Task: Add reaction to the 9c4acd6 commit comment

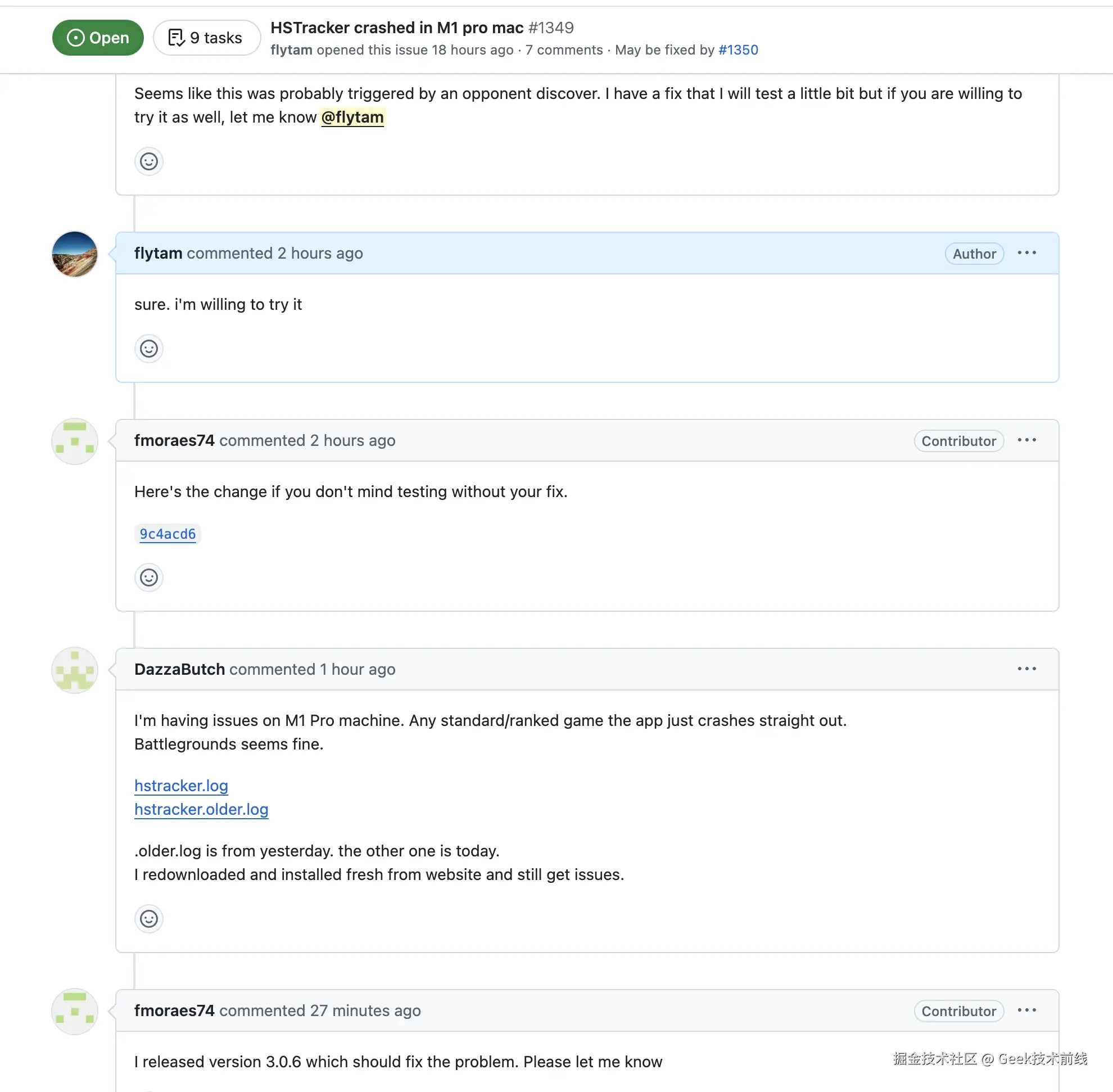Action: click(x=148, y=577)
